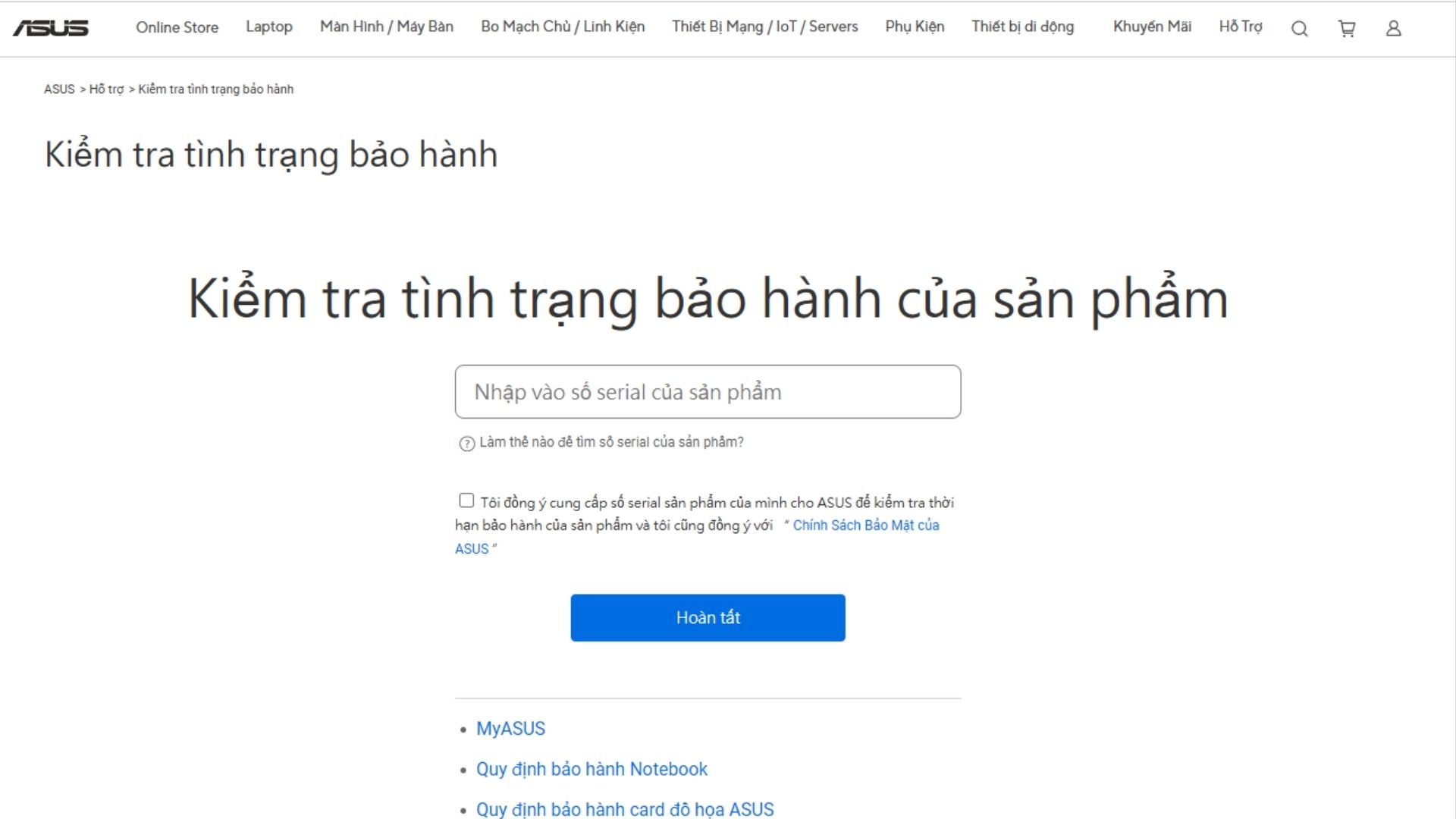Screen dimensions: 1456x819
Task: Tick the serial number consent checkbox
Action: pos(466,500)
